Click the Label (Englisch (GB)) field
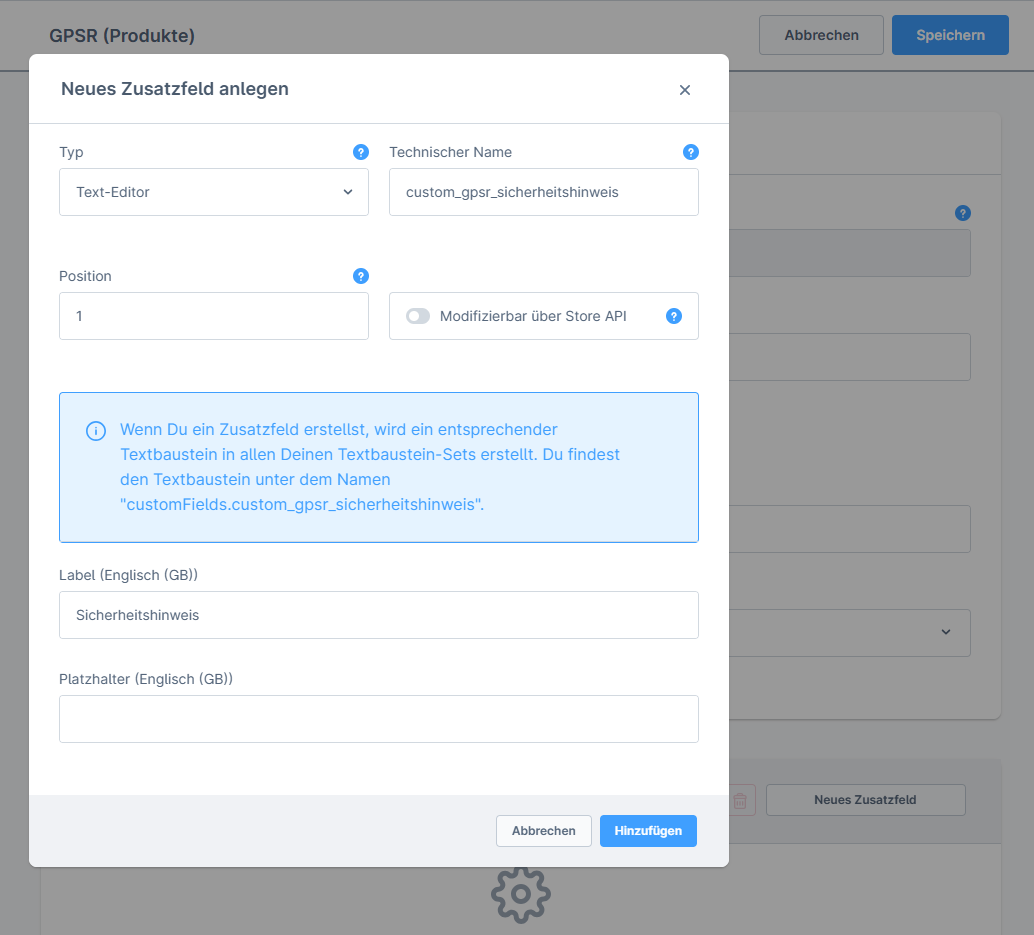 [x=378, y=615]
